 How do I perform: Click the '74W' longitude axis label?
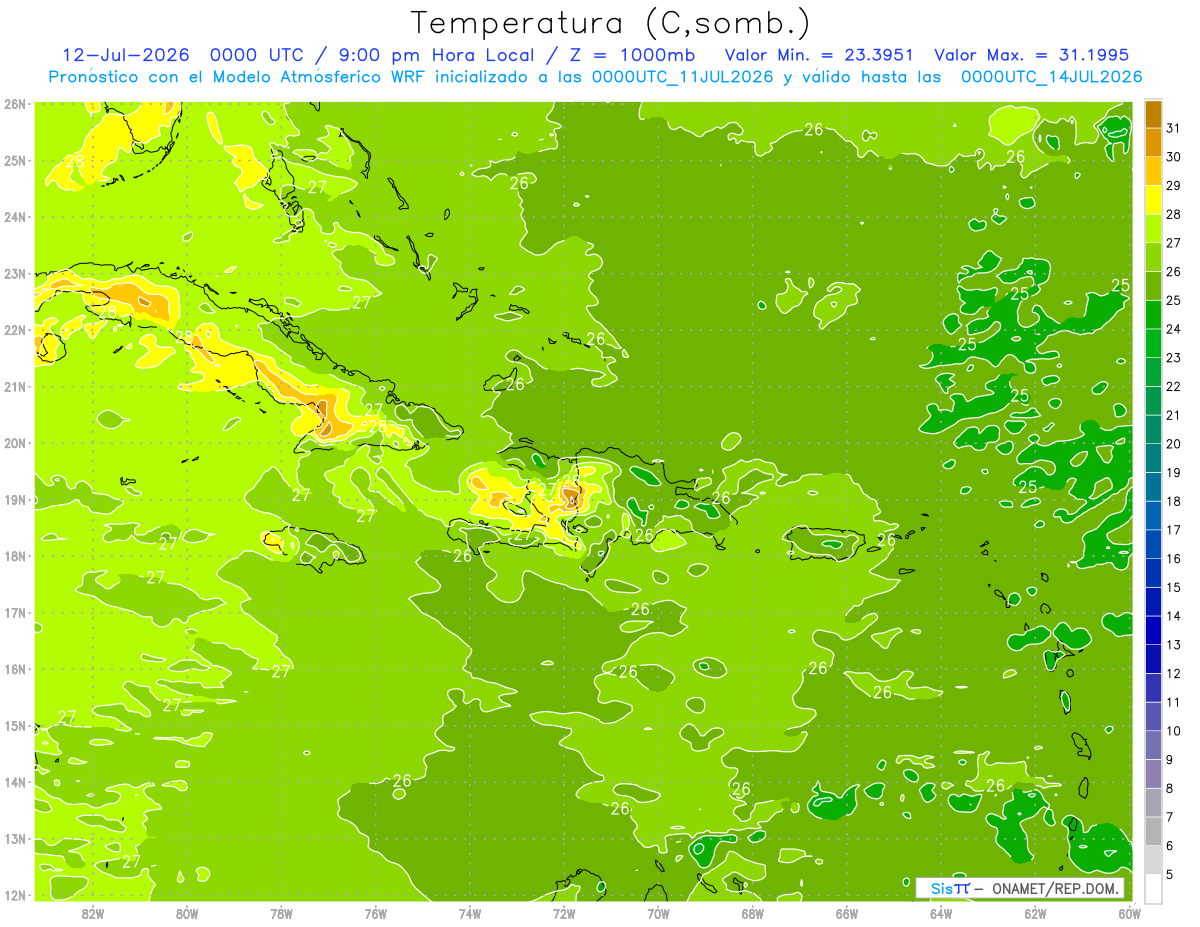470,913
